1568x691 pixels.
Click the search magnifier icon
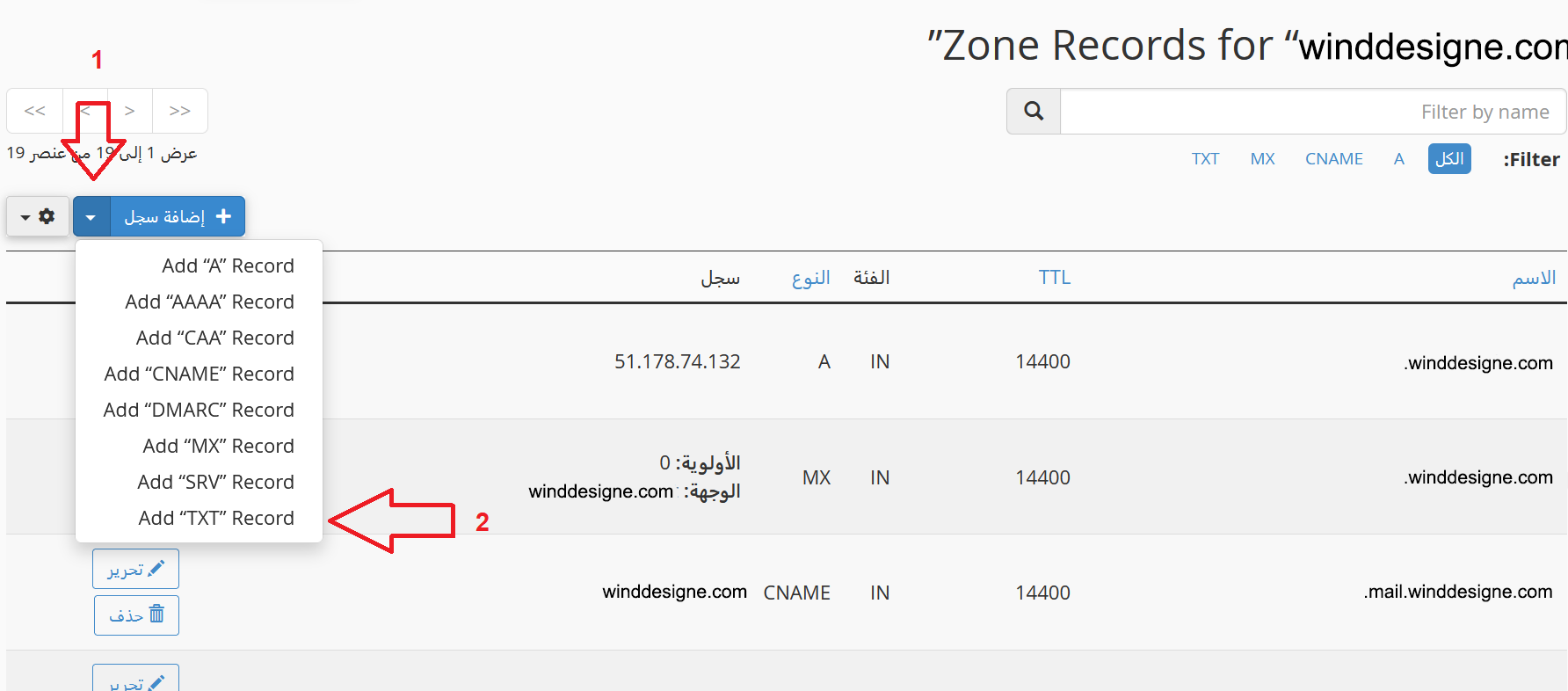1034,112
